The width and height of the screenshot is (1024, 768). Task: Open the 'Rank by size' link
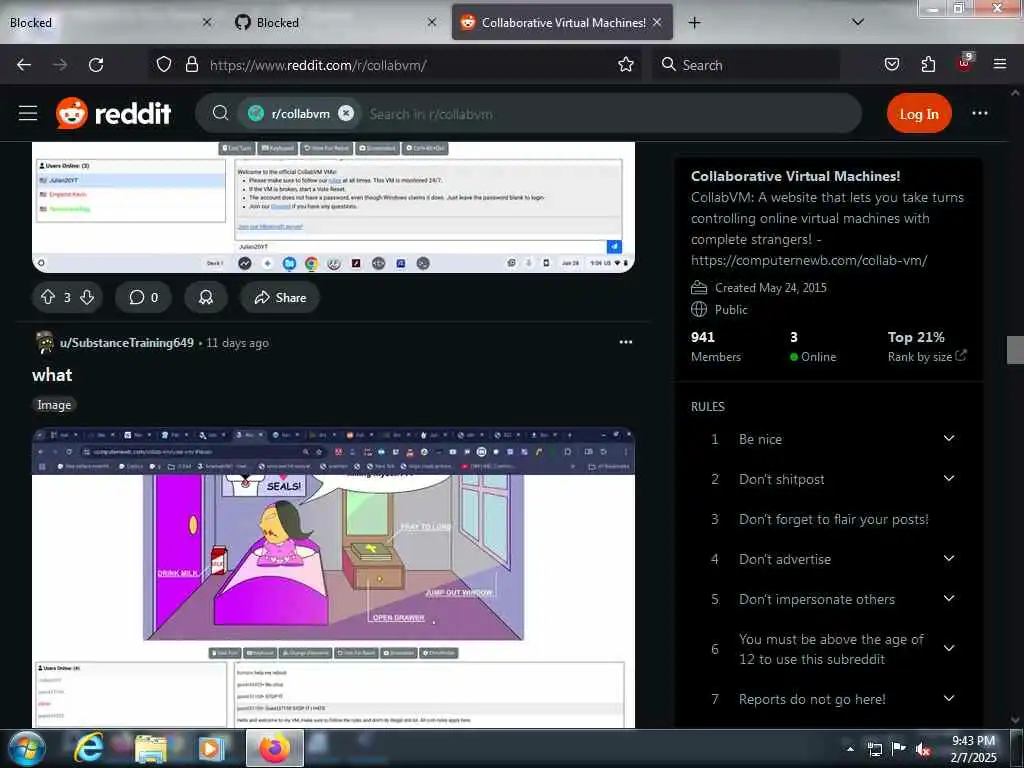(927, 357)
